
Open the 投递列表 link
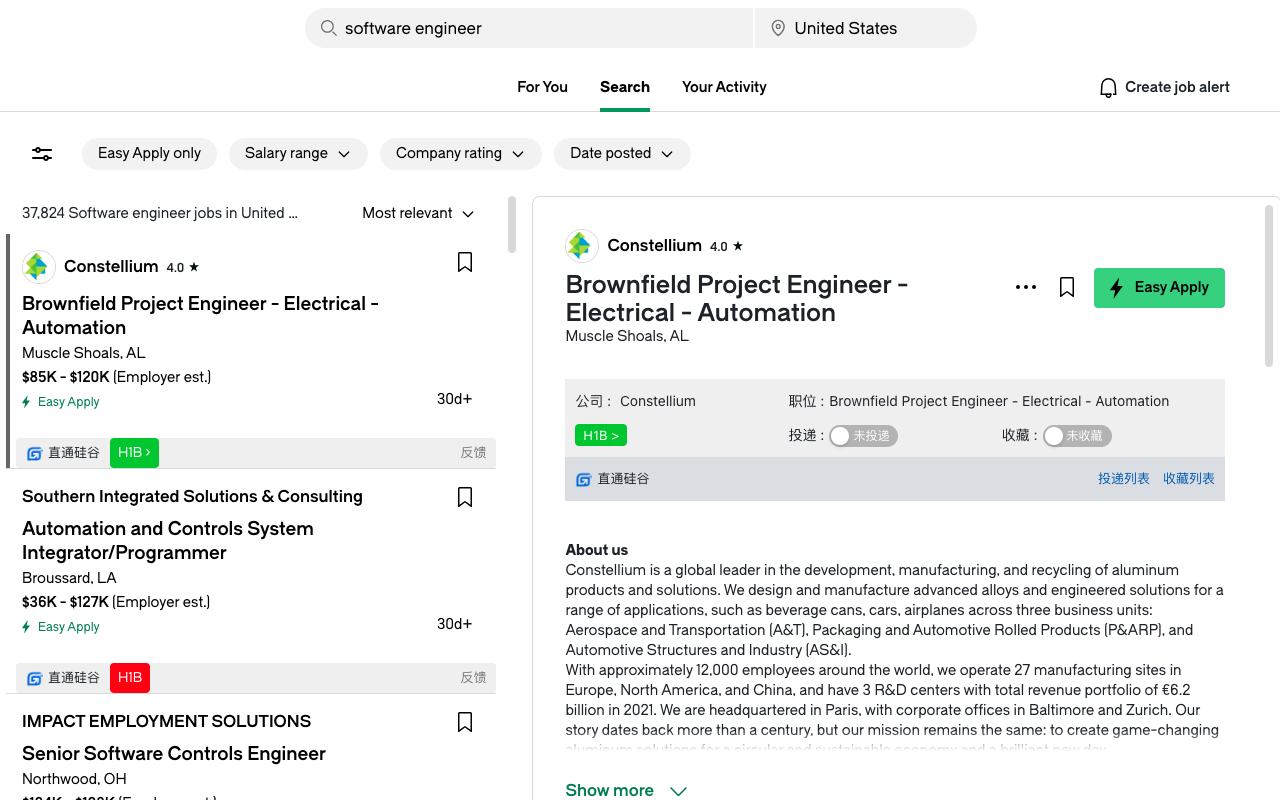click(x=1124, y=479)
